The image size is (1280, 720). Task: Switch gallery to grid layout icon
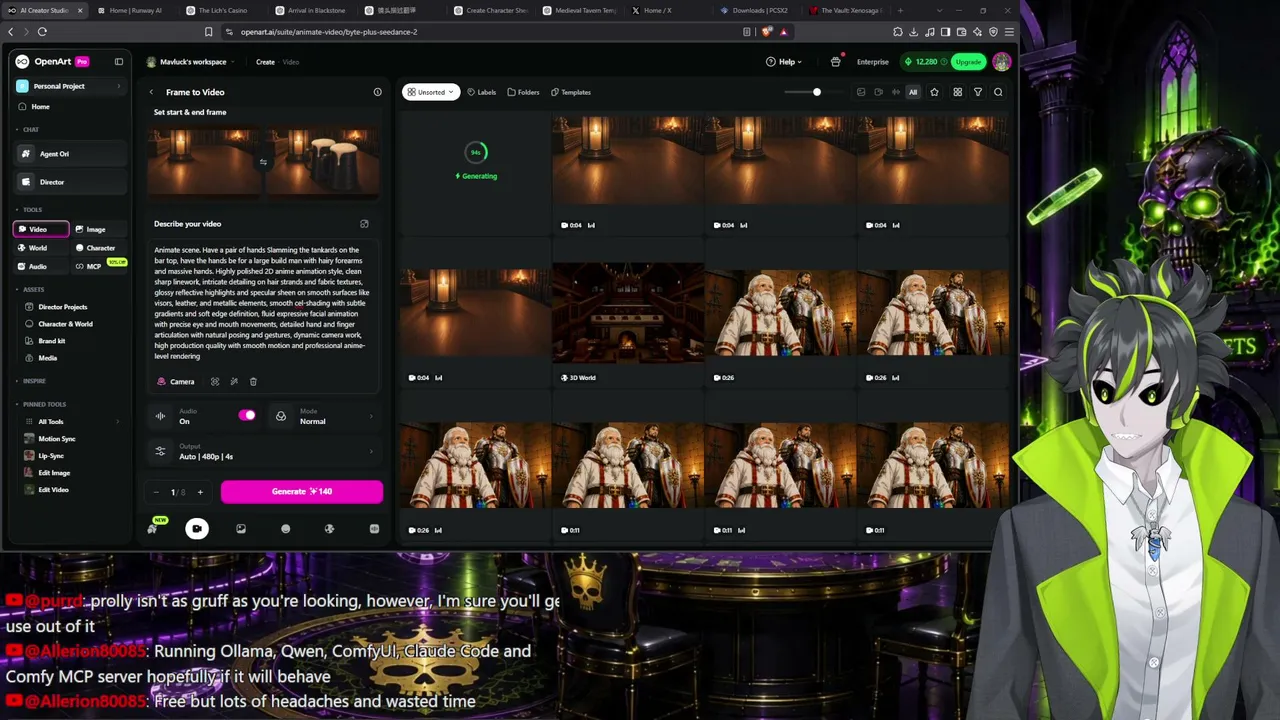[x=957, y=92]
